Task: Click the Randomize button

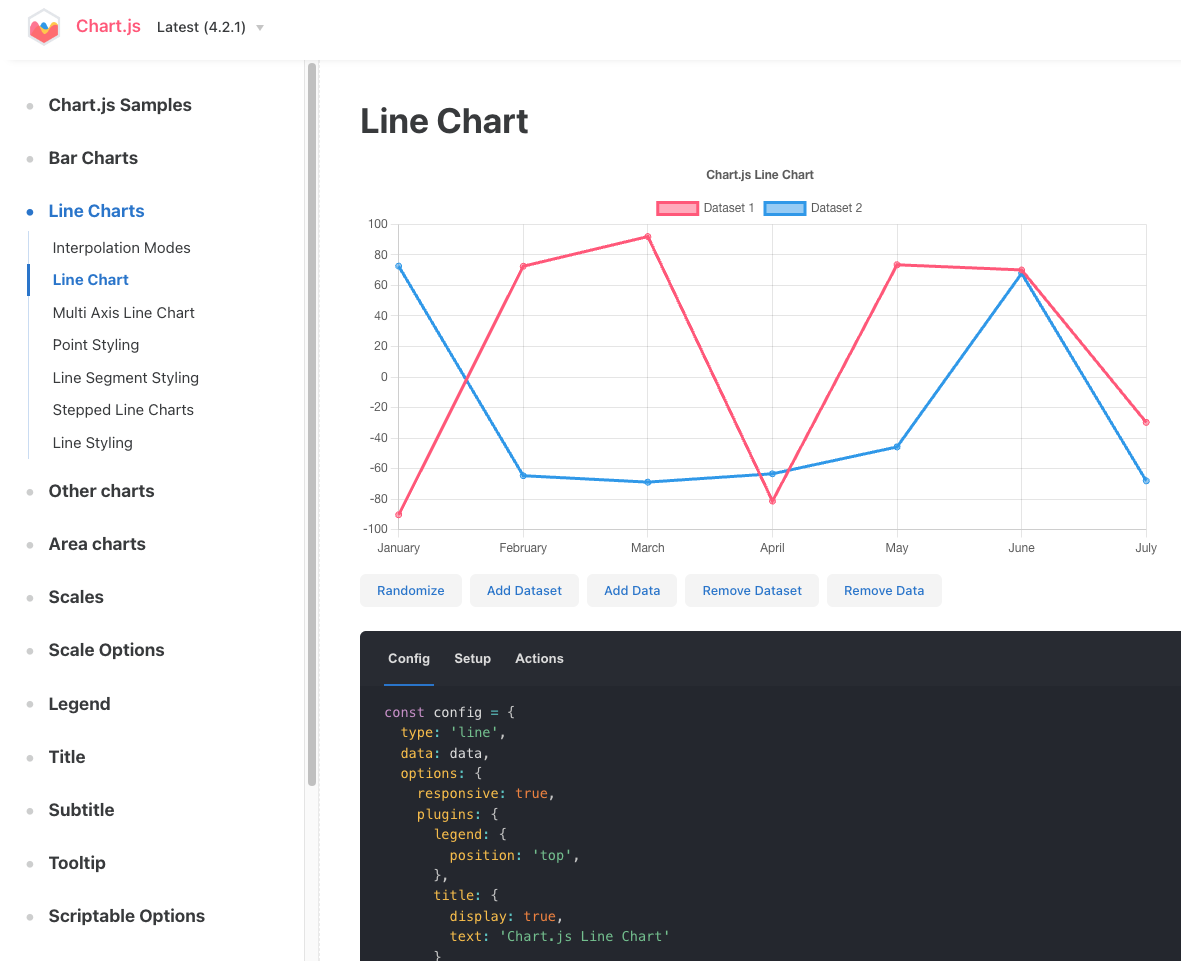Action: 410,590
